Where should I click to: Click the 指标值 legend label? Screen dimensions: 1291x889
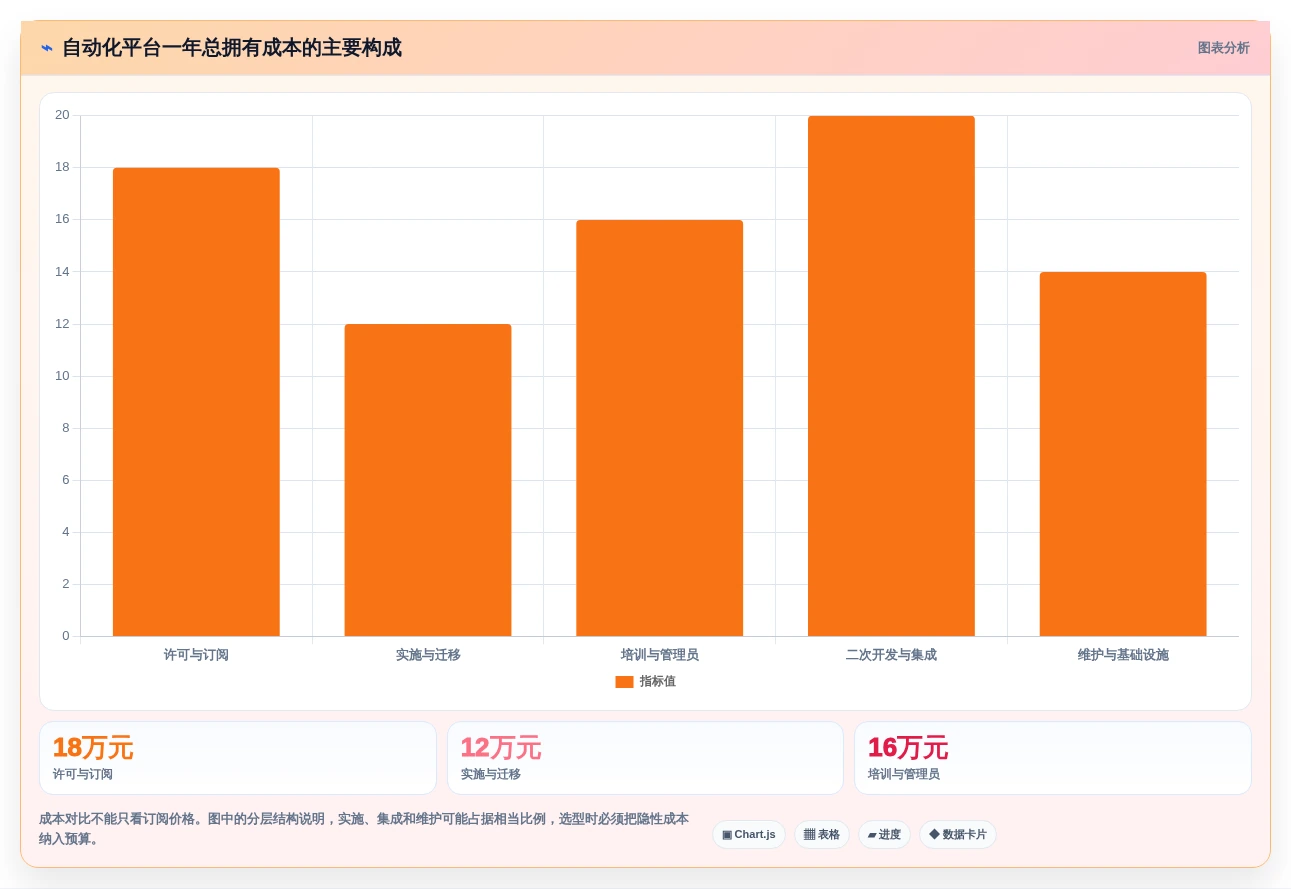tap(658, 682)
